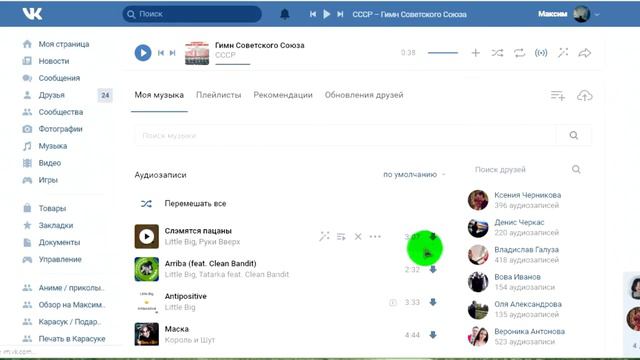Open friend requests badge 24
Screen dimensions: 640x360
105,95
